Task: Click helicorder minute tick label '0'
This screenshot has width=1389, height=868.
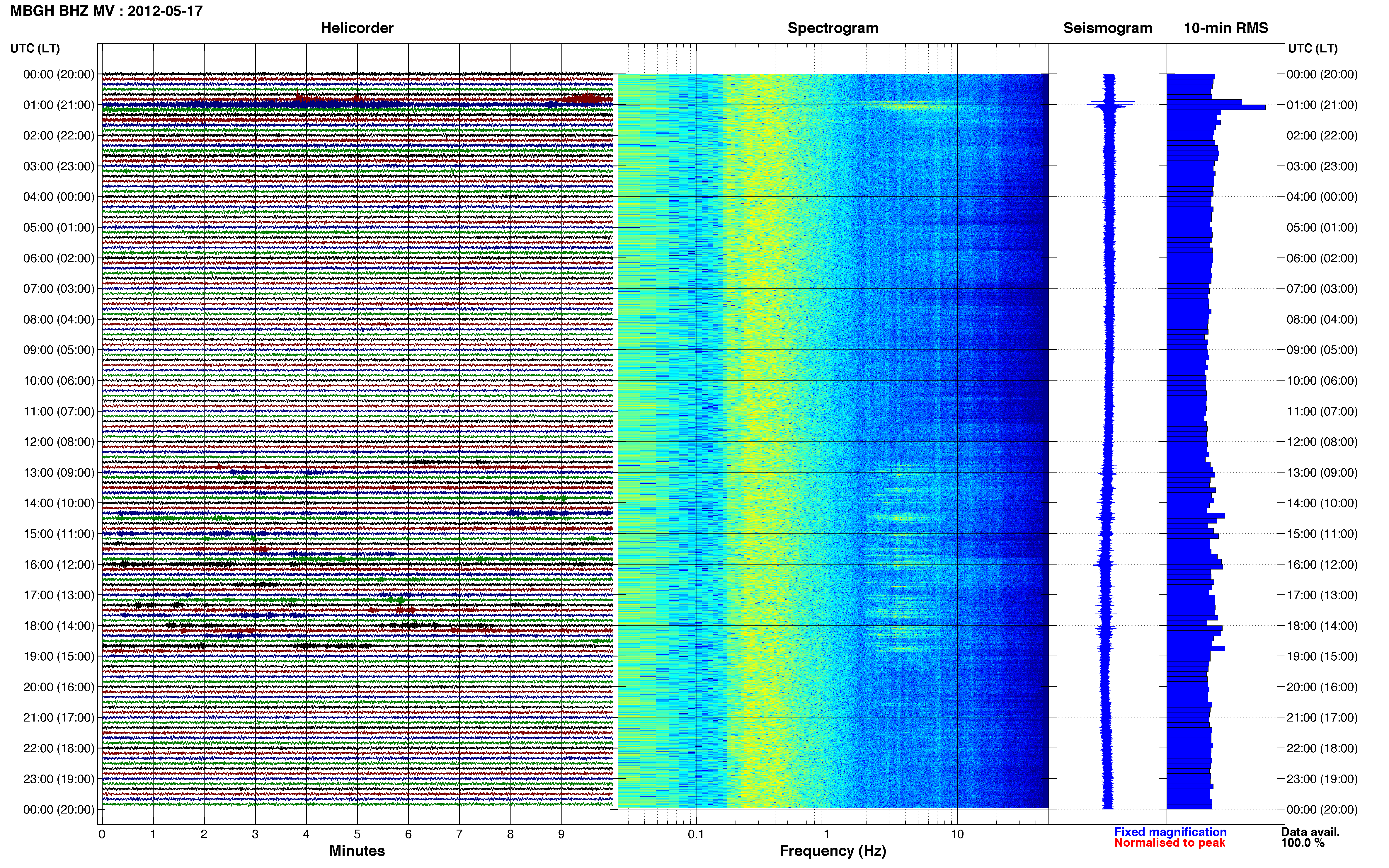Action: pos(102,834)
